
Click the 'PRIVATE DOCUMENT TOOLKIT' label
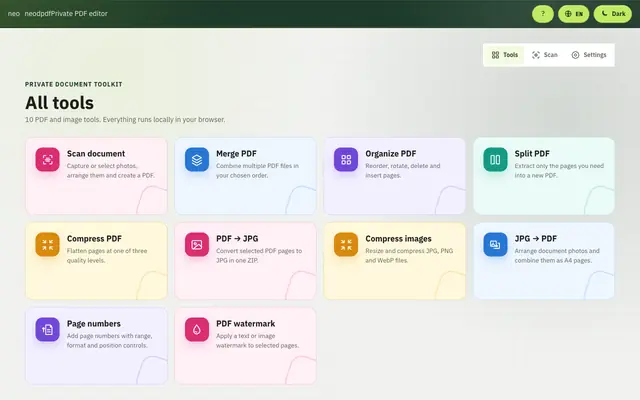73,84
